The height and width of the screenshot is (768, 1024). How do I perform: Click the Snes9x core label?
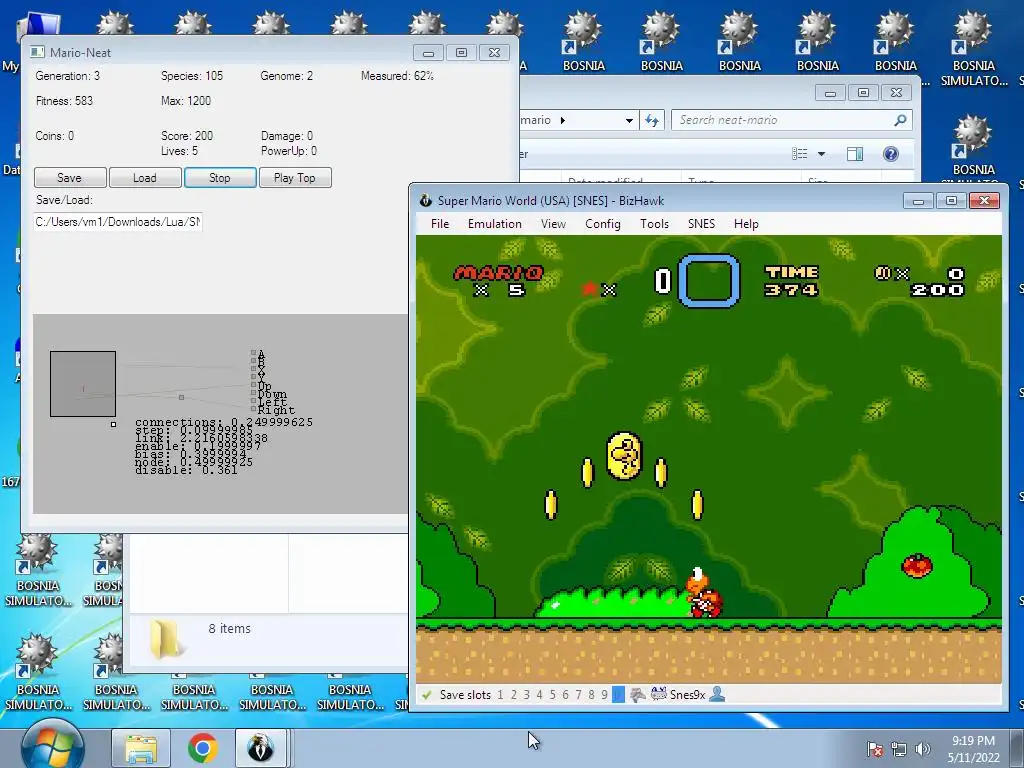tap(687, 695)
